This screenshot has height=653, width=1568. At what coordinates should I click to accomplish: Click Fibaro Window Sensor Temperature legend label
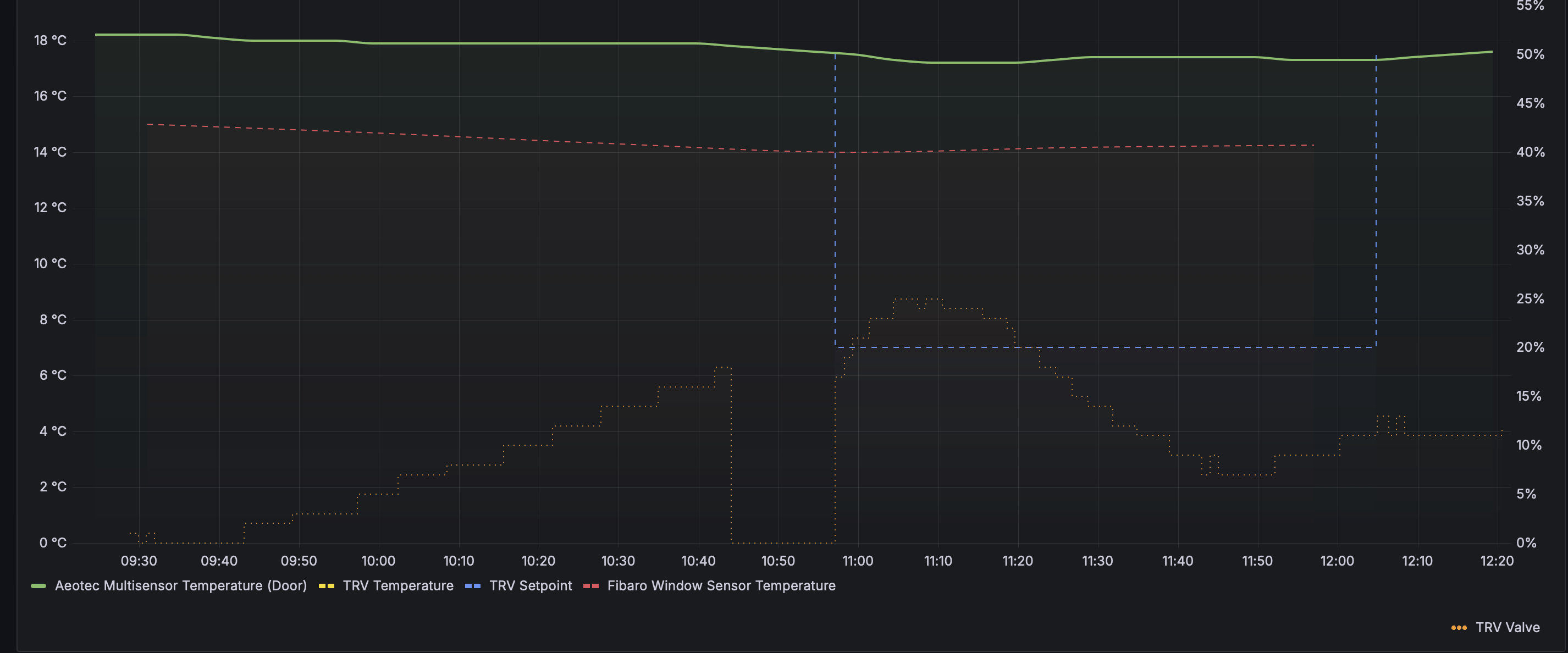coord(721,585)
